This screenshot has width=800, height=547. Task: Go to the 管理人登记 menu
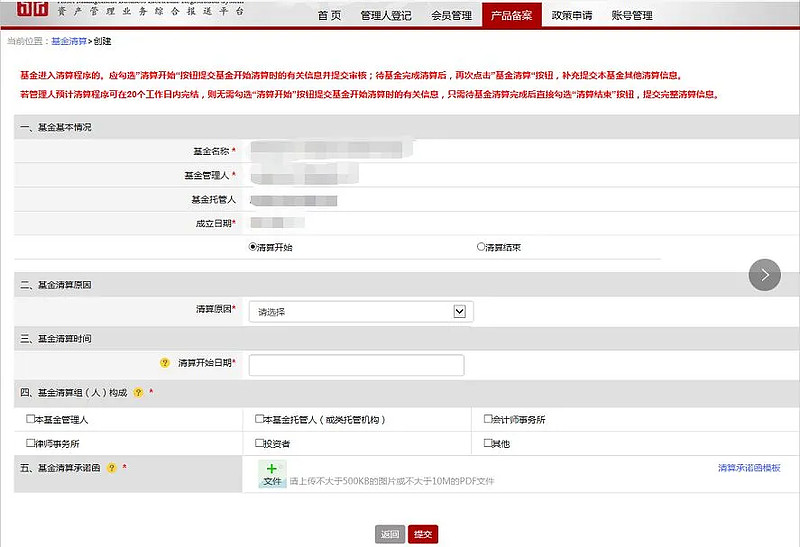[386, 15]
